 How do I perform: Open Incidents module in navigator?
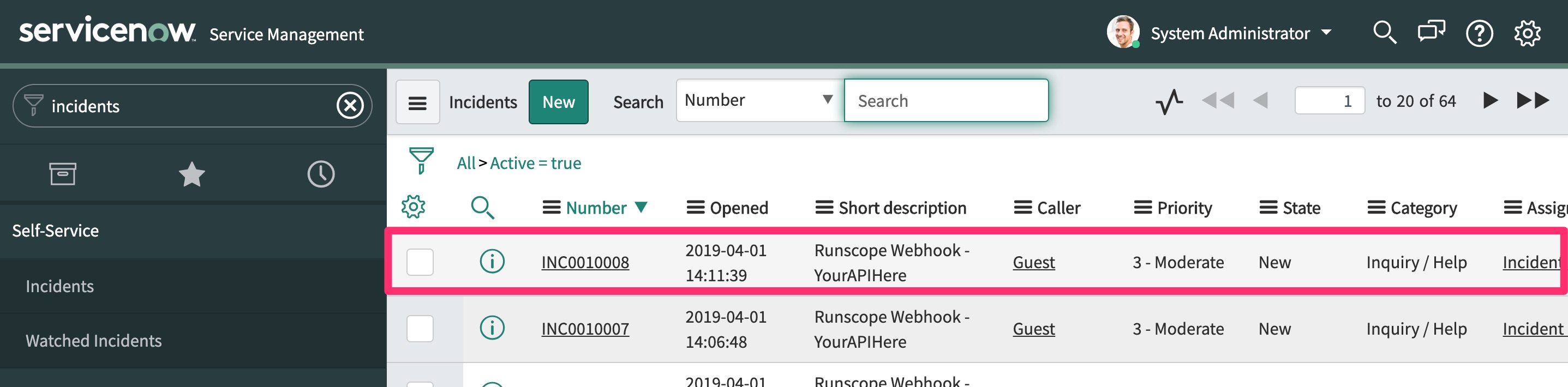click(59, 286)
